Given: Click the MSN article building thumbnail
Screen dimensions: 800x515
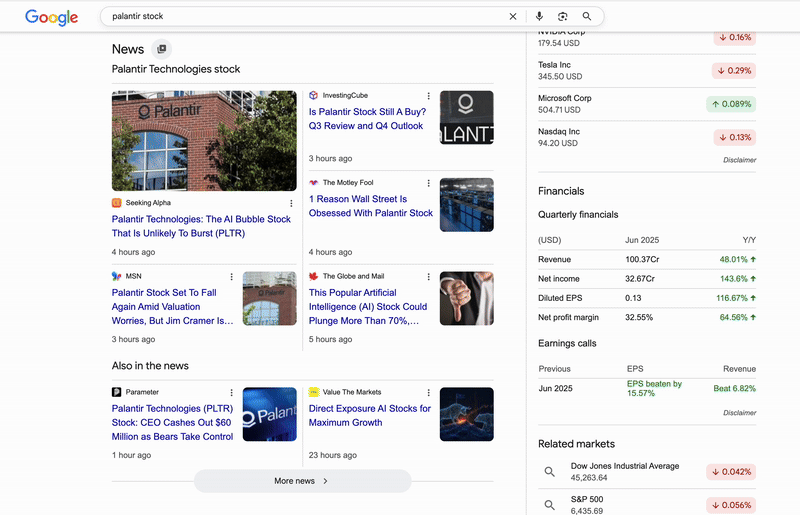Looking at the screenshot, I should click(269, 299).
